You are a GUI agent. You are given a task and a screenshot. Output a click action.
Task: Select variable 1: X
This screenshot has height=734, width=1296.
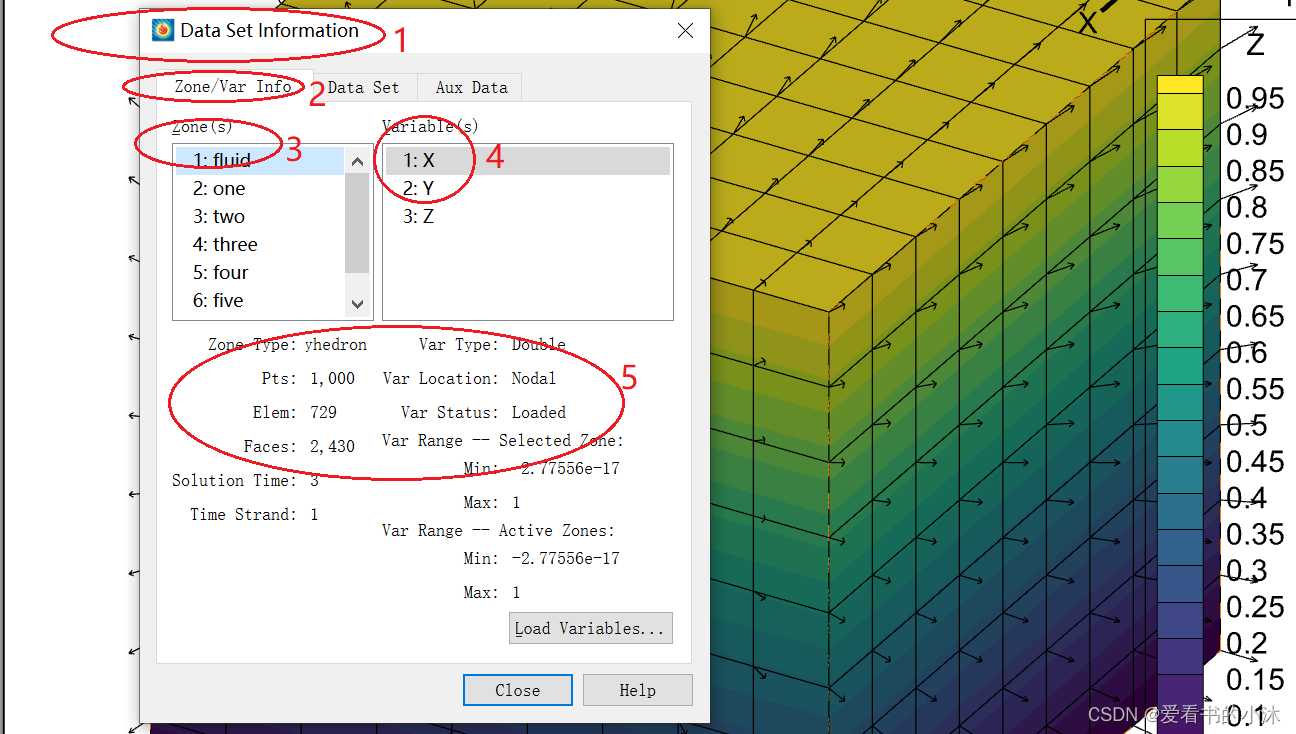click(419, 161)
